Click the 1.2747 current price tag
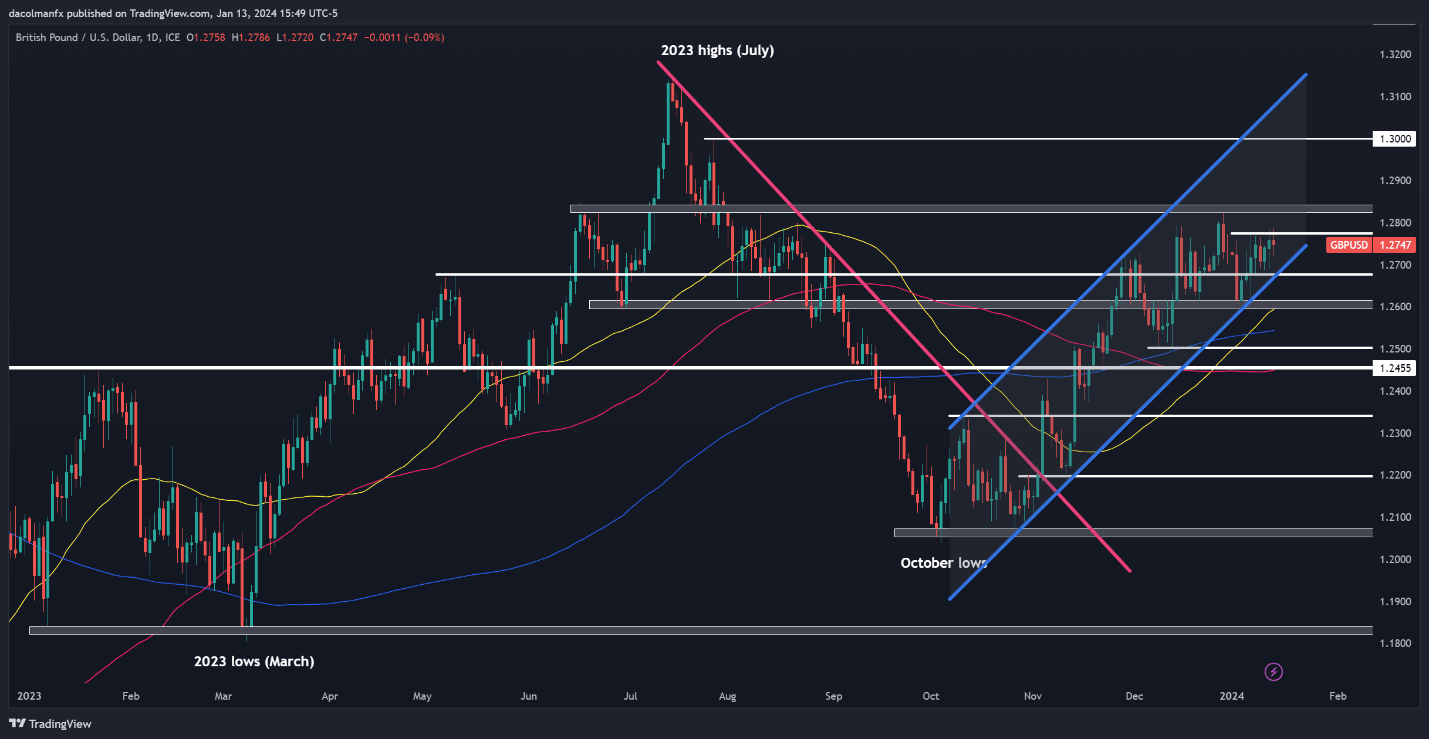 pyautogui.click(x=1395, y=245)
